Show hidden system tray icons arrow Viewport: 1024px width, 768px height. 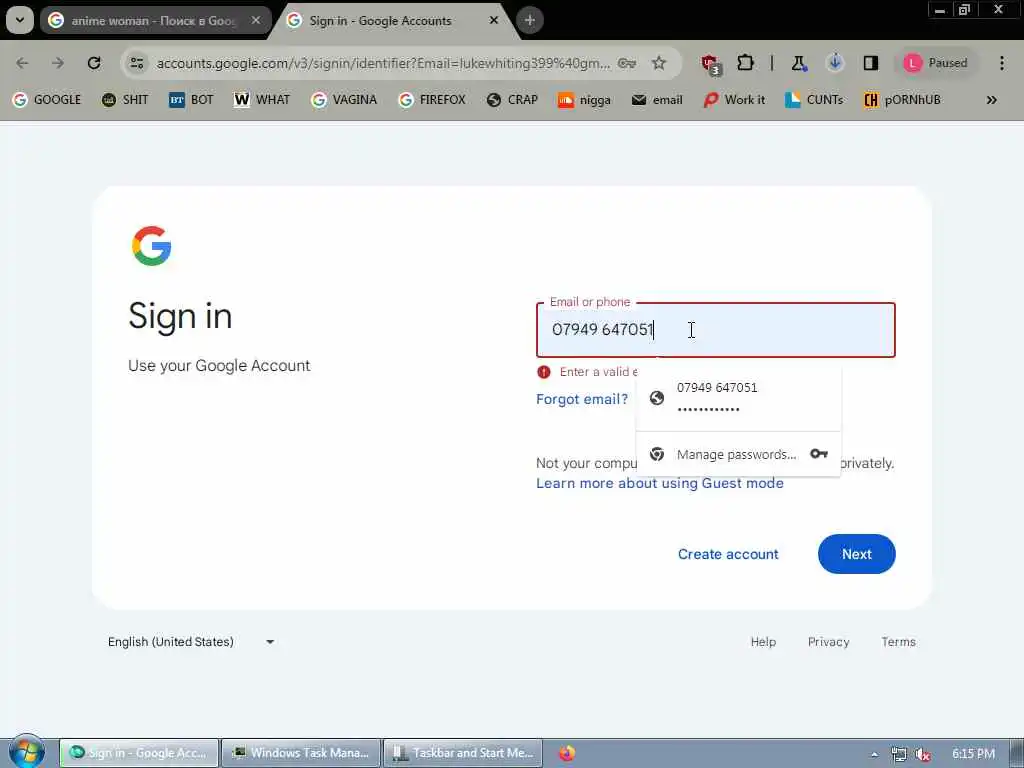874,754
